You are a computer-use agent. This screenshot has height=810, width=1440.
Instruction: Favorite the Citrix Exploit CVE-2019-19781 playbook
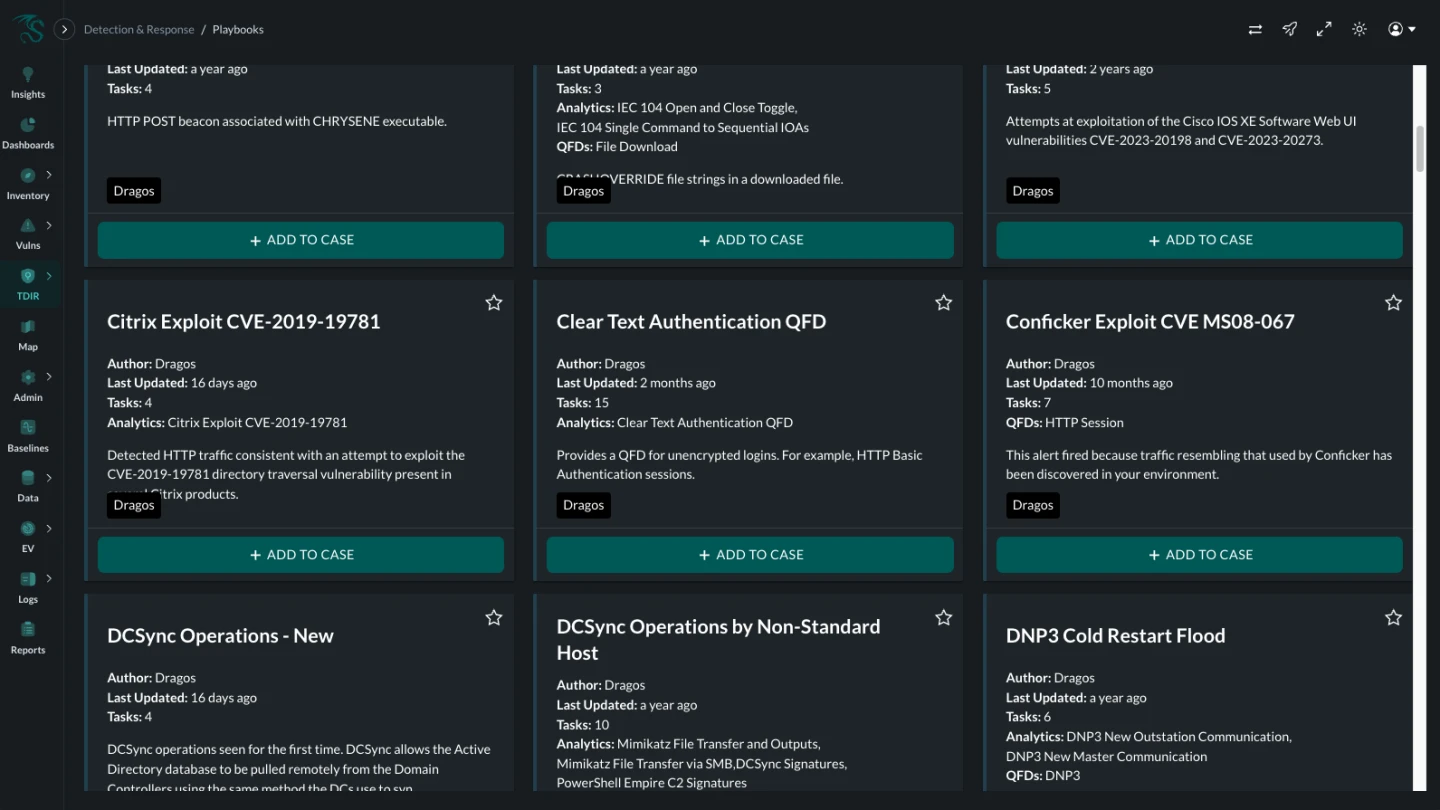[494, 303]
